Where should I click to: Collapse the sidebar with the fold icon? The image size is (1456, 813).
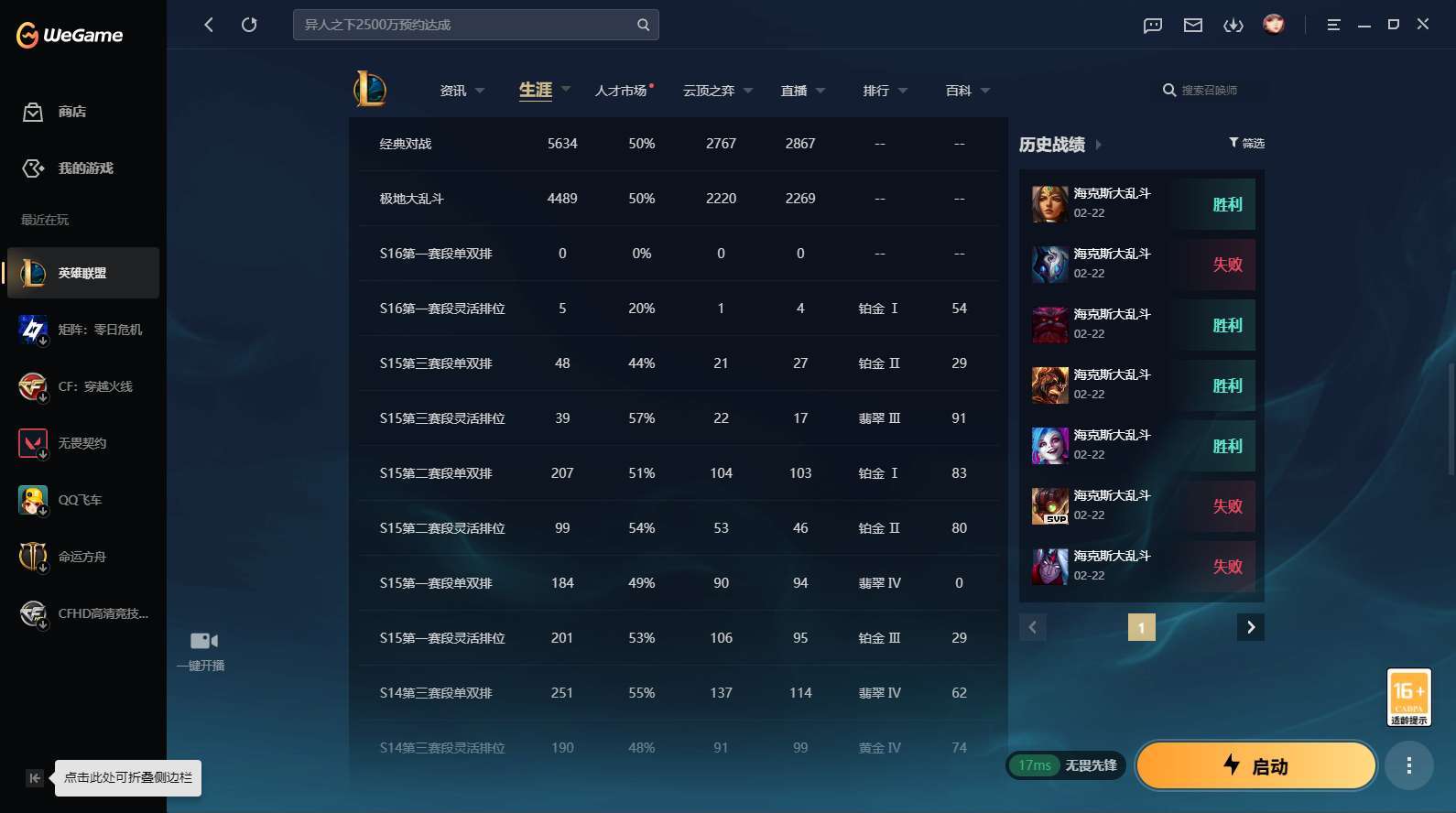click(x=34, y=778)
